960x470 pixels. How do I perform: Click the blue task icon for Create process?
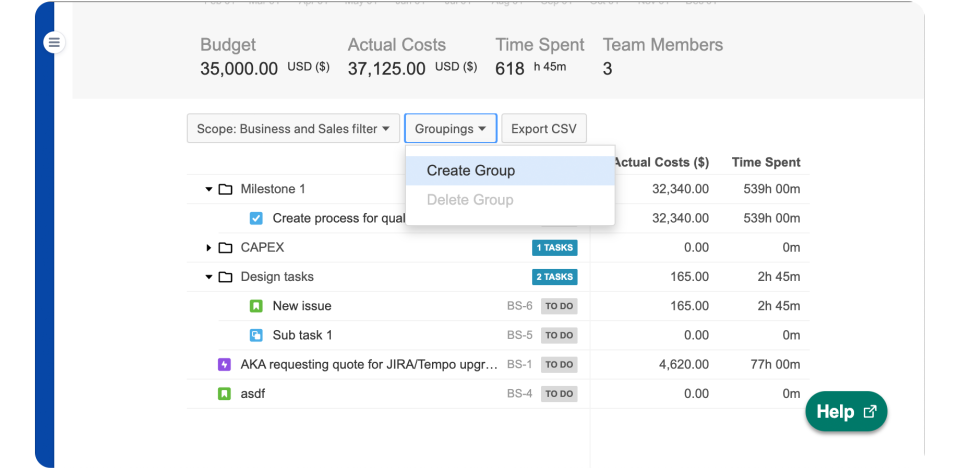pos(256,218)
